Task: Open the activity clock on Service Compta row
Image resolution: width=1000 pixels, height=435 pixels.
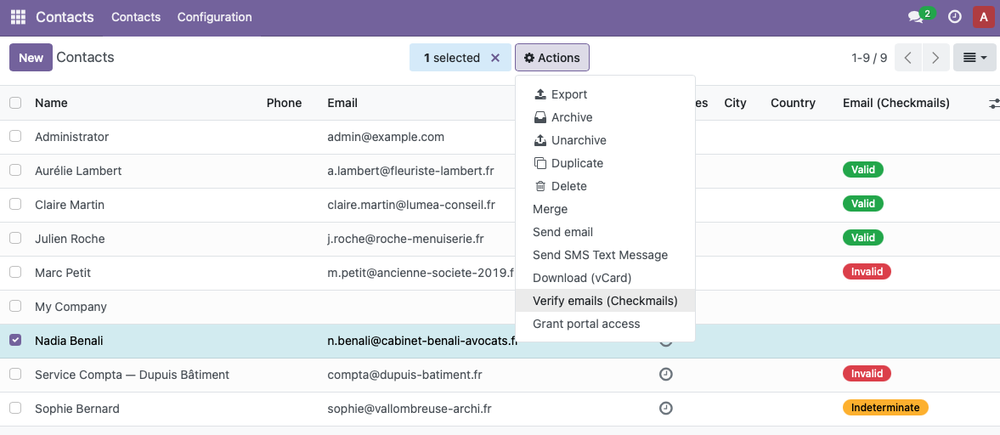Action: pos(666,374)
